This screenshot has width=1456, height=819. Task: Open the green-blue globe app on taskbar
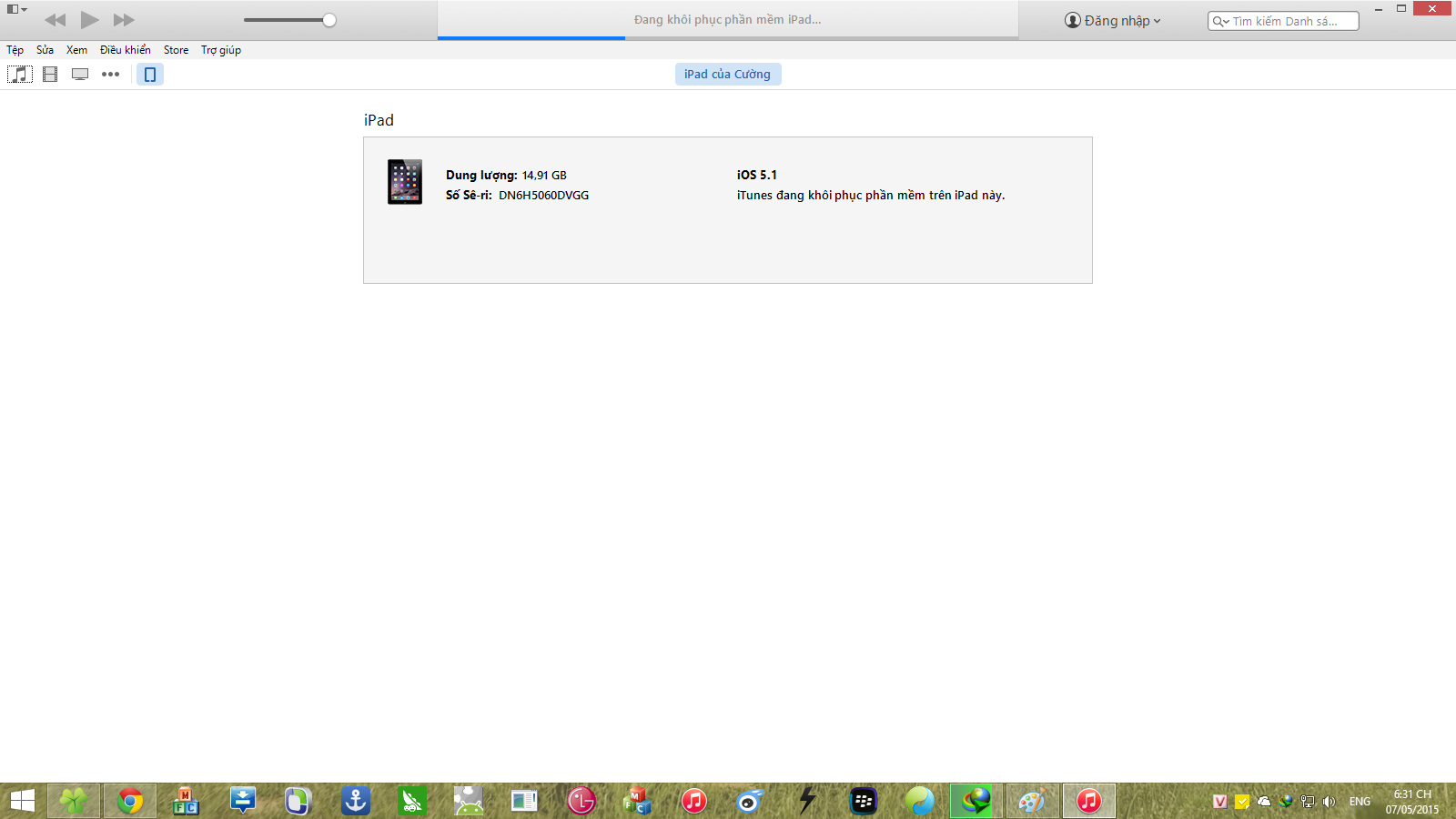[x=920, y=801]
